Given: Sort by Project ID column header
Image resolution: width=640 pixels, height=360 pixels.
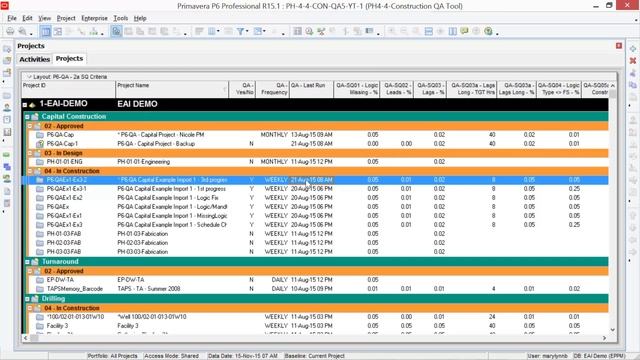Looking at the screenshot, I should [x=69, y=89].
